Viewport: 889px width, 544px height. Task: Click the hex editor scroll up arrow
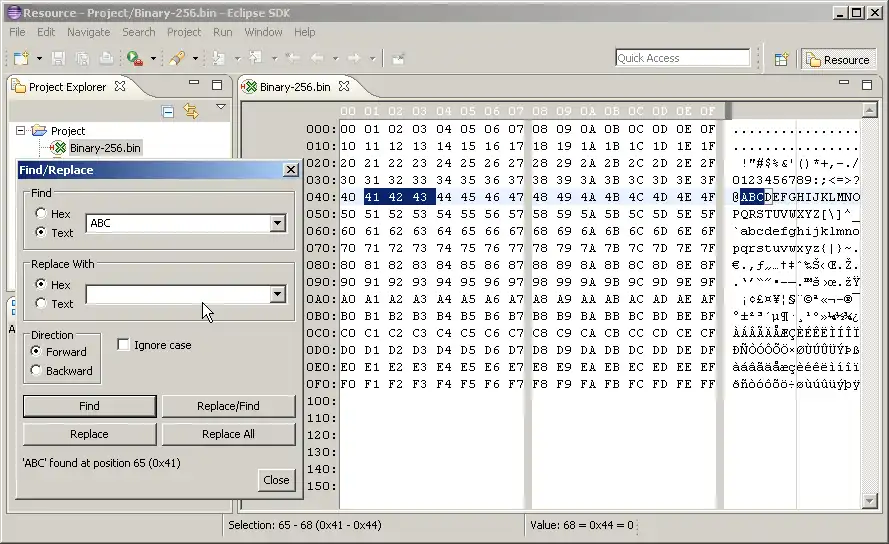(x=869, y=110)
